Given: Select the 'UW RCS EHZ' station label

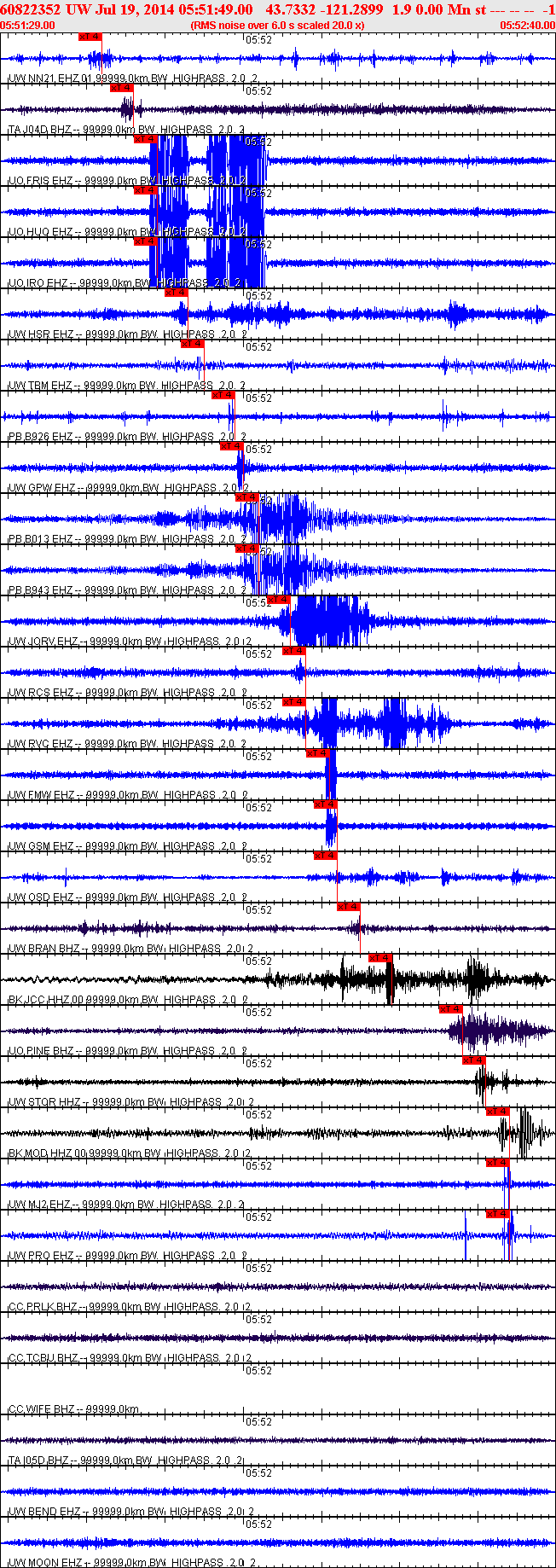Looking at the screenshot, I should (x=41, y=693).
